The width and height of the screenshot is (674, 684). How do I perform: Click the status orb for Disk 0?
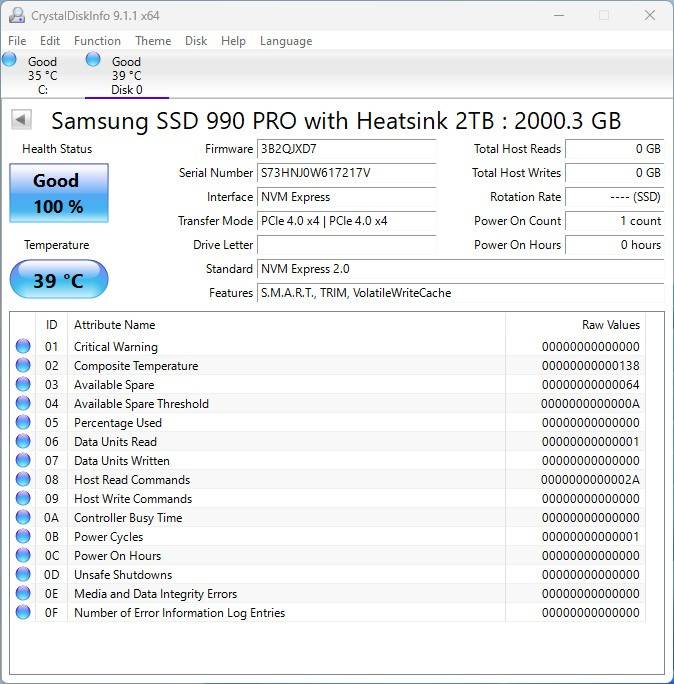[93, 59]
